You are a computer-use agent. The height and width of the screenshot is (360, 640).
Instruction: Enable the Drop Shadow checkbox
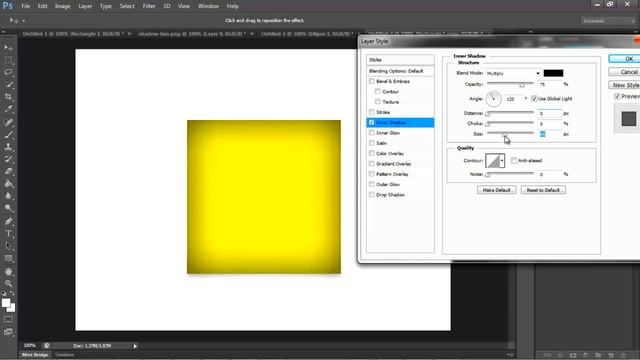pos(371,195)
